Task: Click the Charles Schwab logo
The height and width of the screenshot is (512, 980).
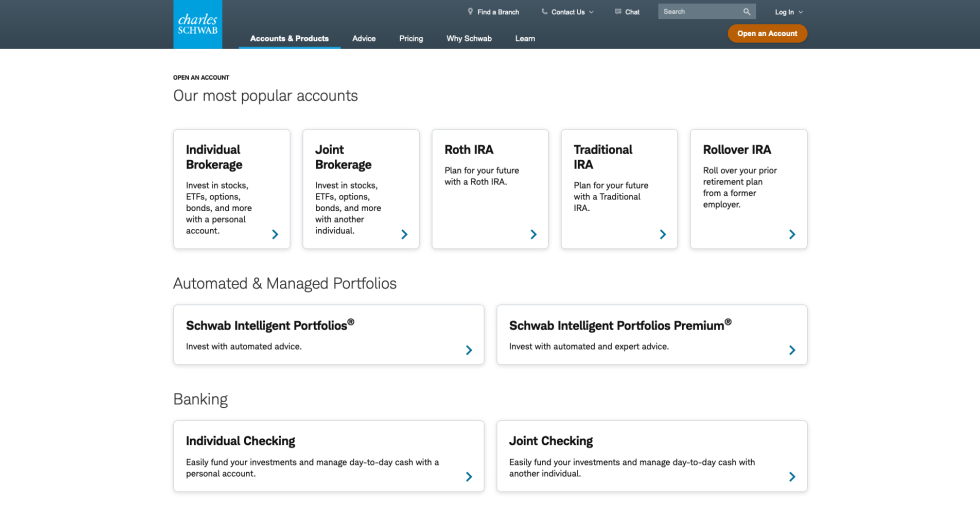Action: coord(197,24)
